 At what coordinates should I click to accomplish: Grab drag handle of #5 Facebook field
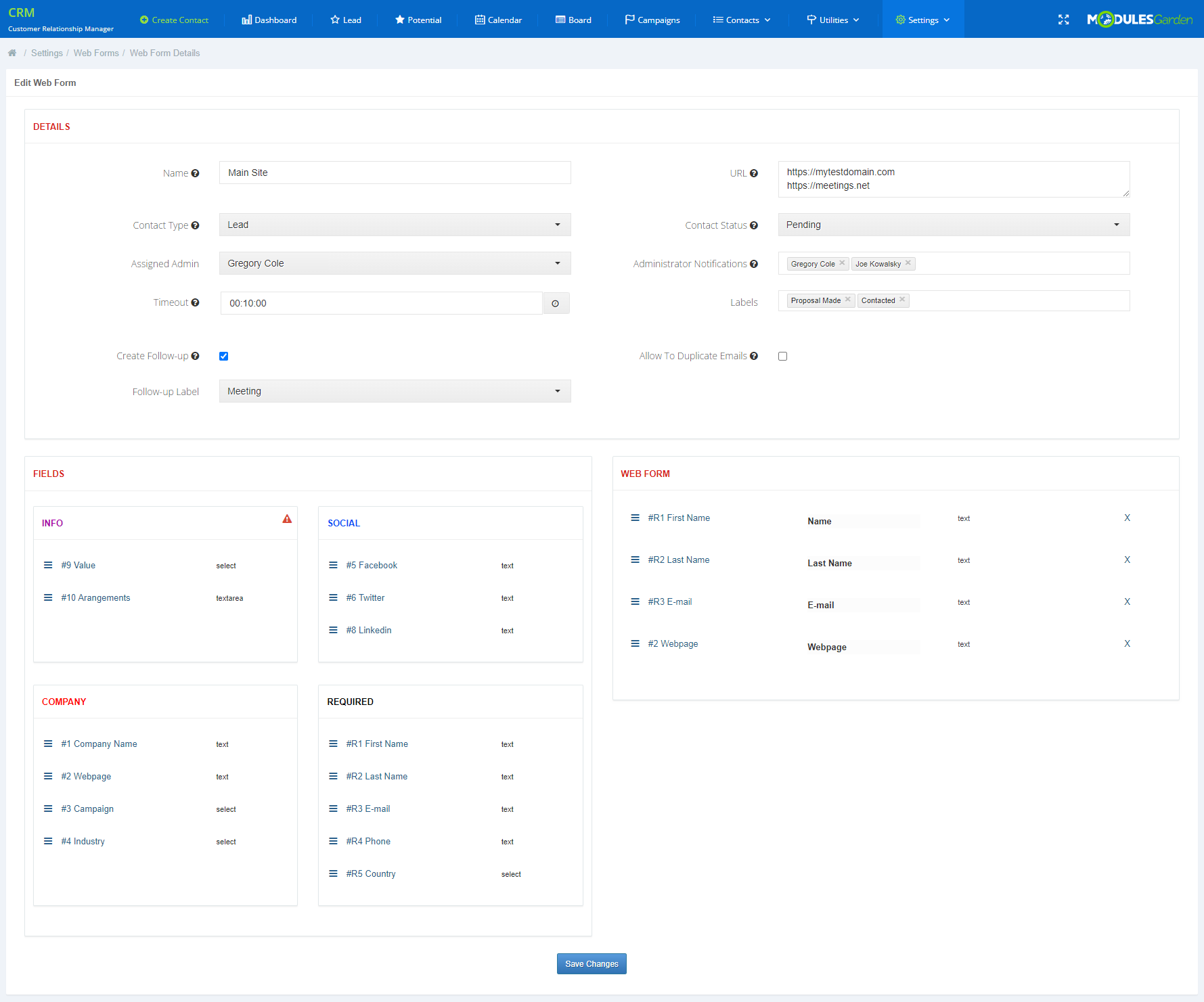coord(333,565)
